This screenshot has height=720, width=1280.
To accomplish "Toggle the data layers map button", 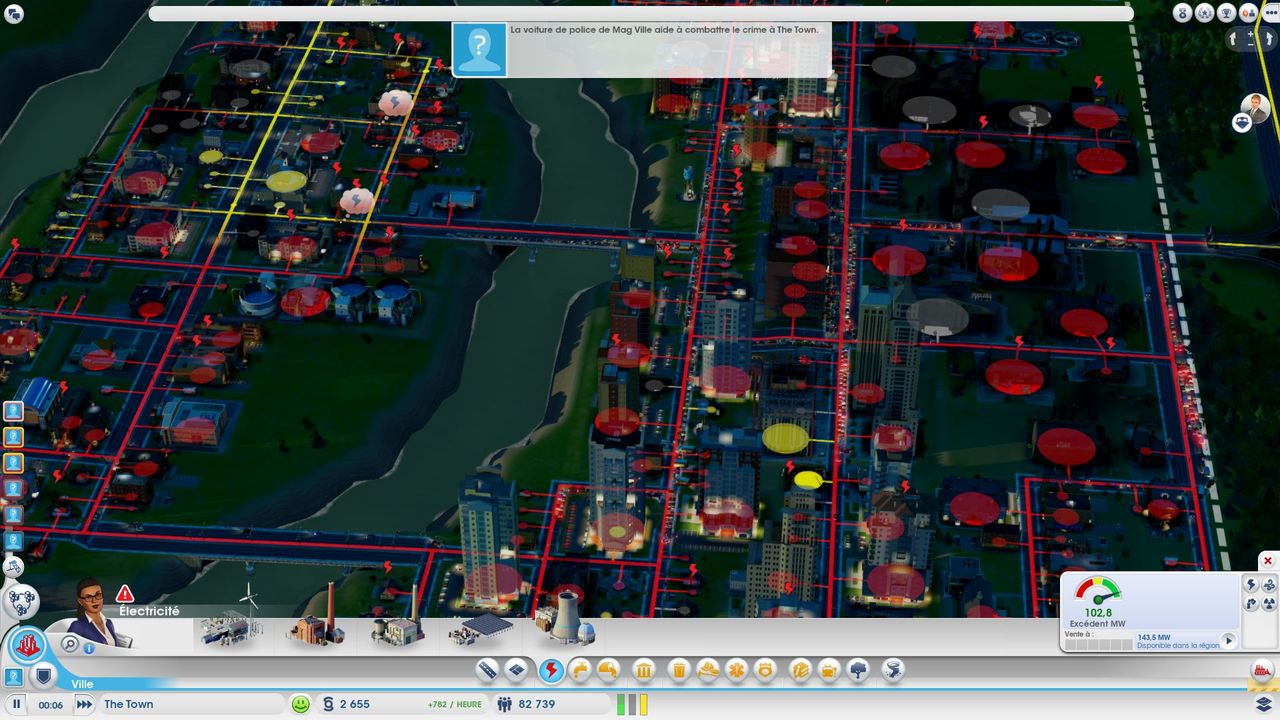I will tap(1263, 704).
